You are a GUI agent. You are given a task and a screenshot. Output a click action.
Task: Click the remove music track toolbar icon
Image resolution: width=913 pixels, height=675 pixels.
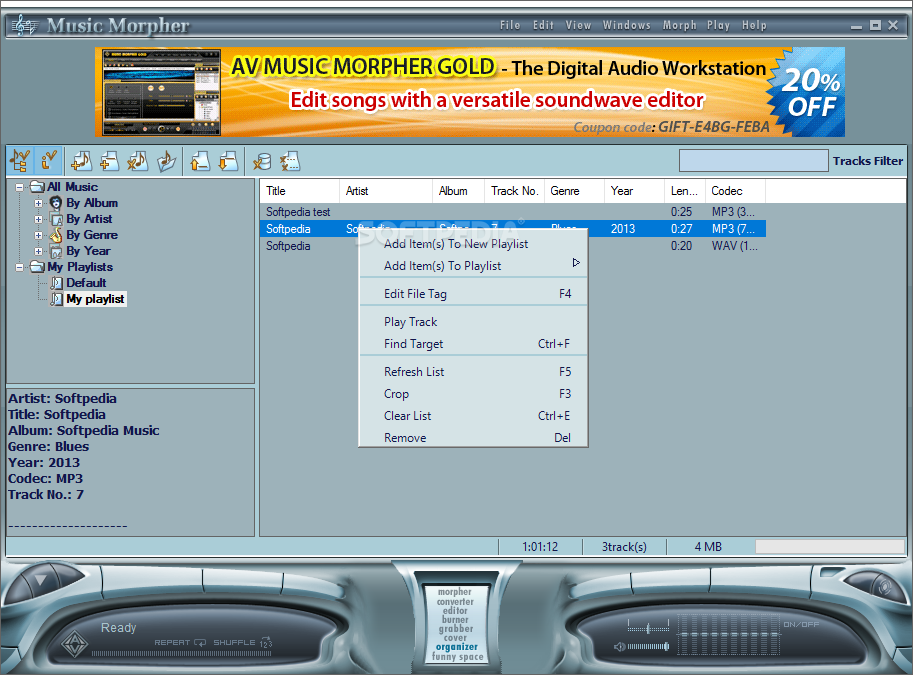137,161
